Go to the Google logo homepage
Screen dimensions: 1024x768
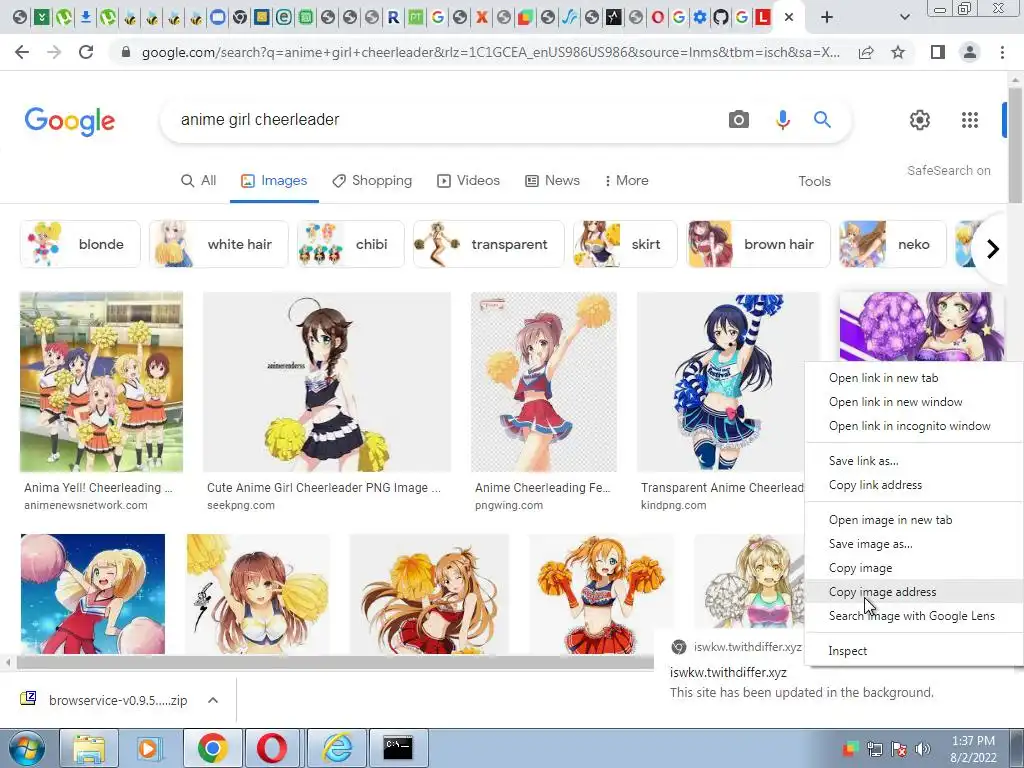[70, 121]
